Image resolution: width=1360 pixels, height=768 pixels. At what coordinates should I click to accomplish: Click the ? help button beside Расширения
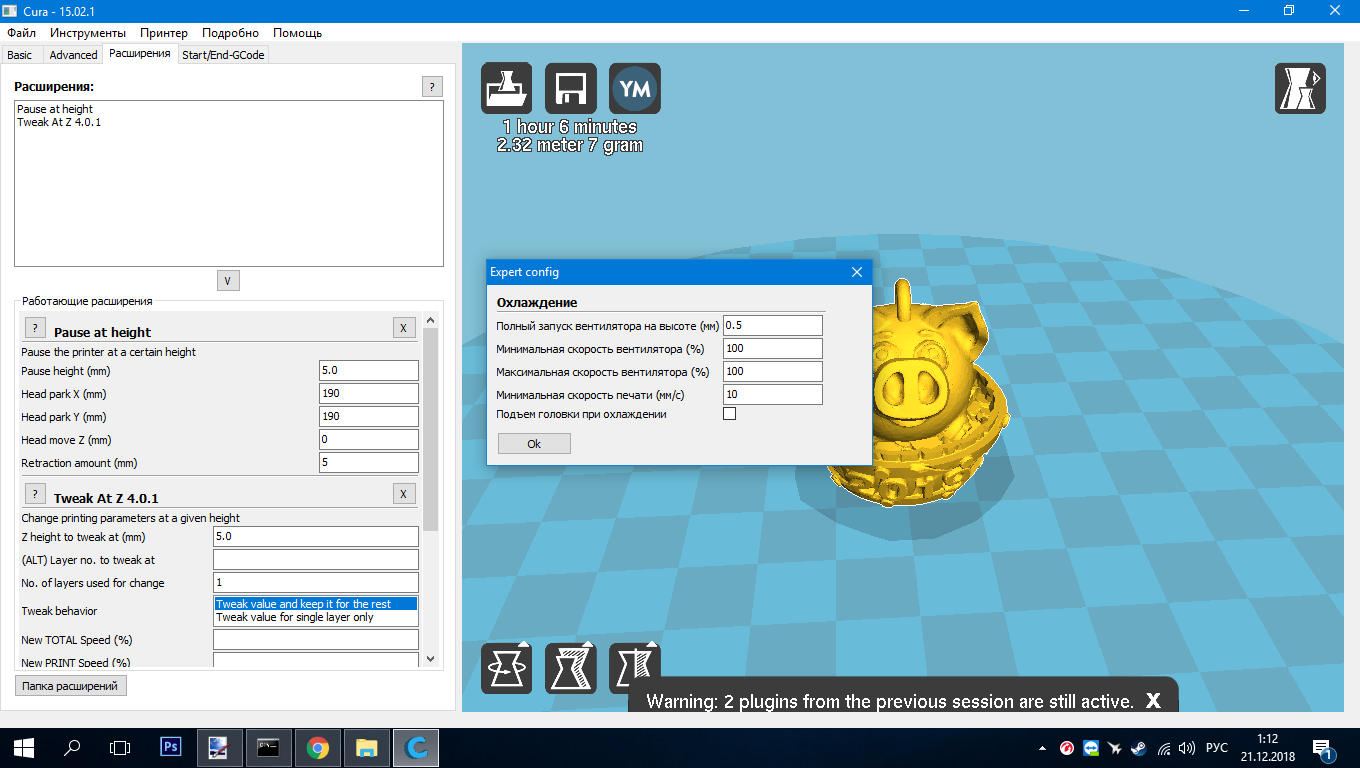pos(432,87)
